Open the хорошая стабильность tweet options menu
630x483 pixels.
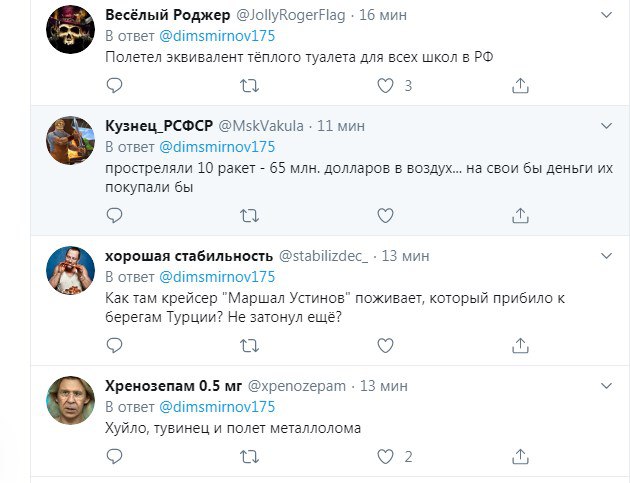[606, 255]
